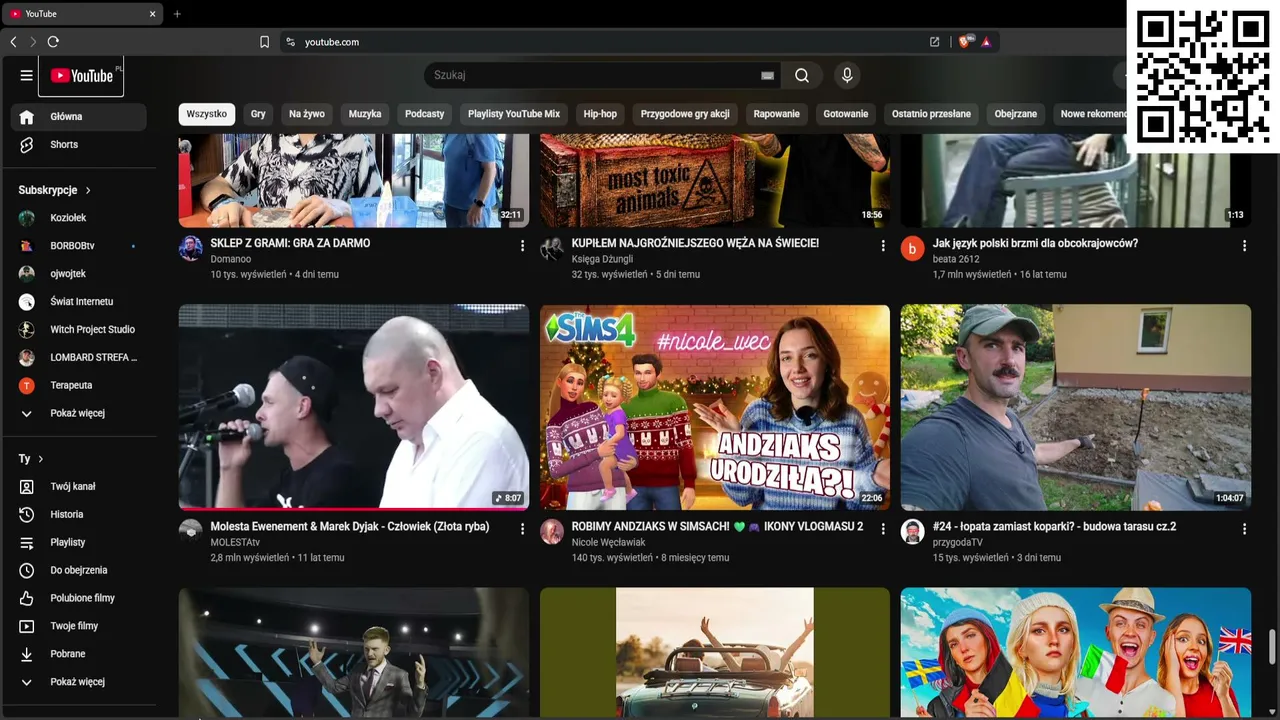
Task: Open options menu for Jak język polski video
Action: [1244, 246]
